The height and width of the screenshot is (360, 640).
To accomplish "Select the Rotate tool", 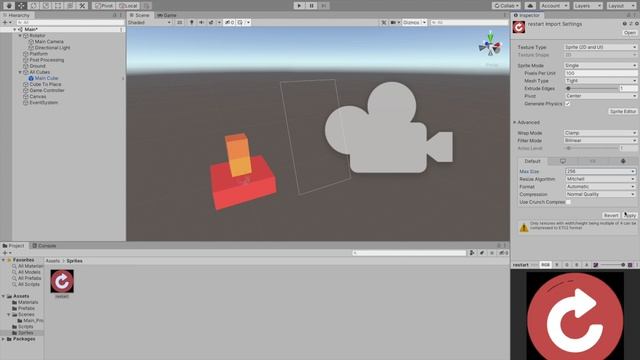I will coord(33,6).
